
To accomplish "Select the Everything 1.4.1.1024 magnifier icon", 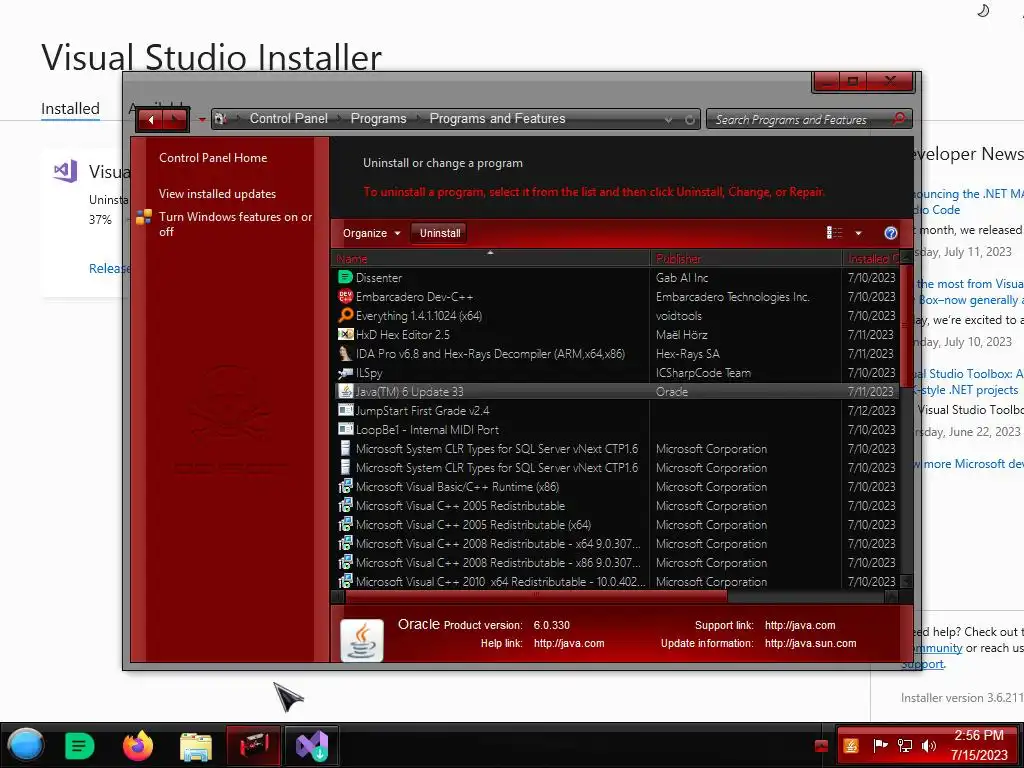I will [x=345, y=315].
